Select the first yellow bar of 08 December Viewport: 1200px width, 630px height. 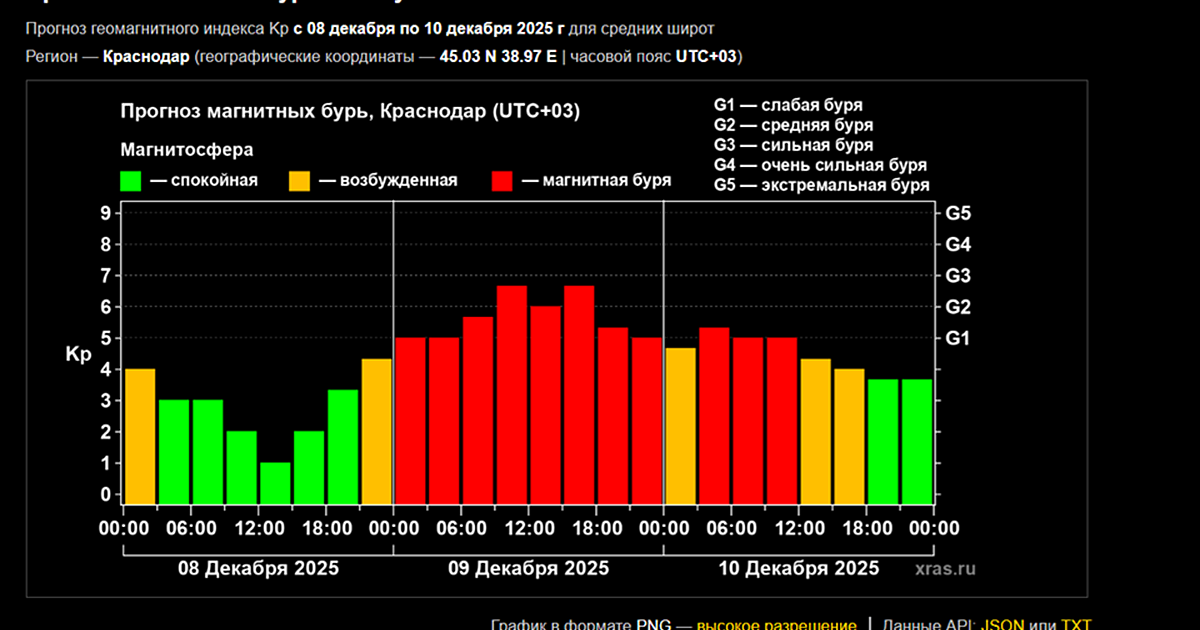140,436
